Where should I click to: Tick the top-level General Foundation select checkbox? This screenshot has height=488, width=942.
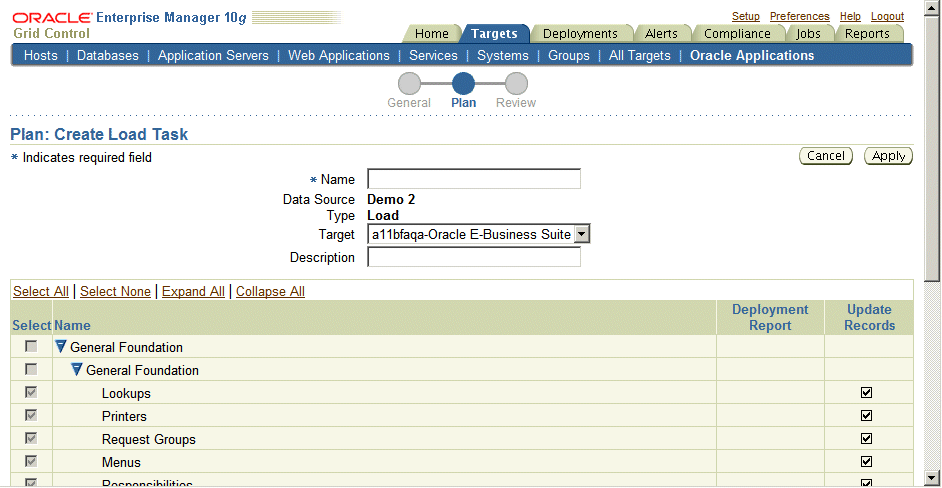coord(31,347)
